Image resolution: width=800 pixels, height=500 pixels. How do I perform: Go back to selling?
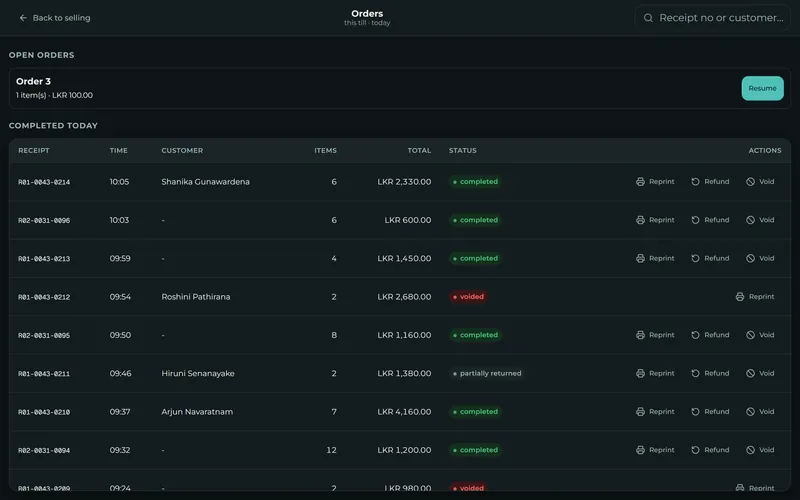pos(55,18)
